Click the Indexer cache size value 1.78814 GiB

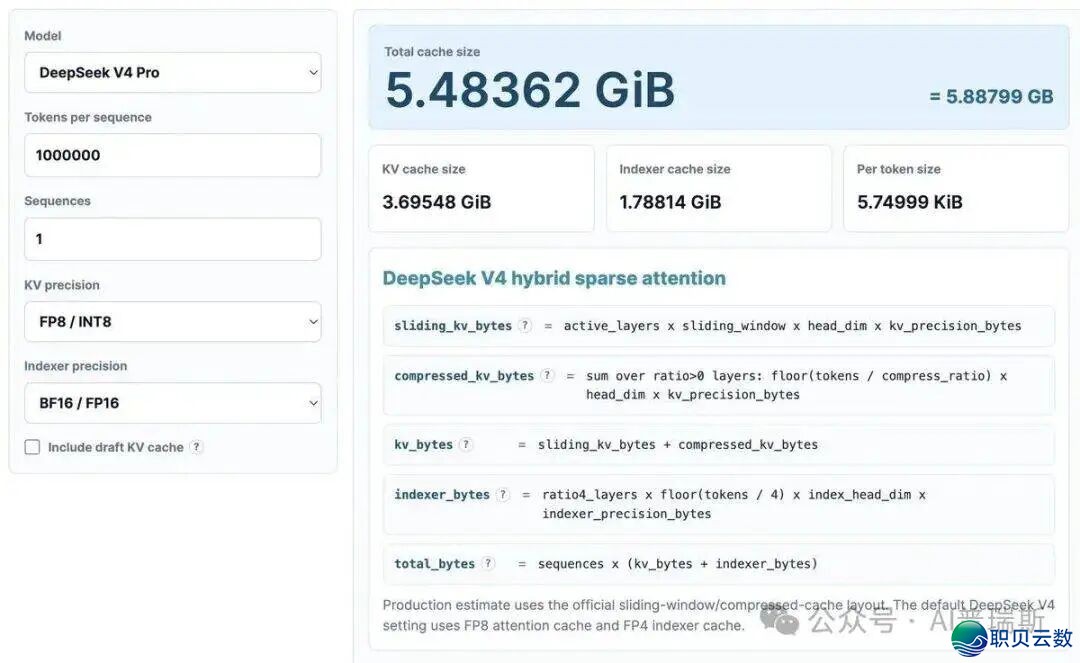(x=670, y=202)
